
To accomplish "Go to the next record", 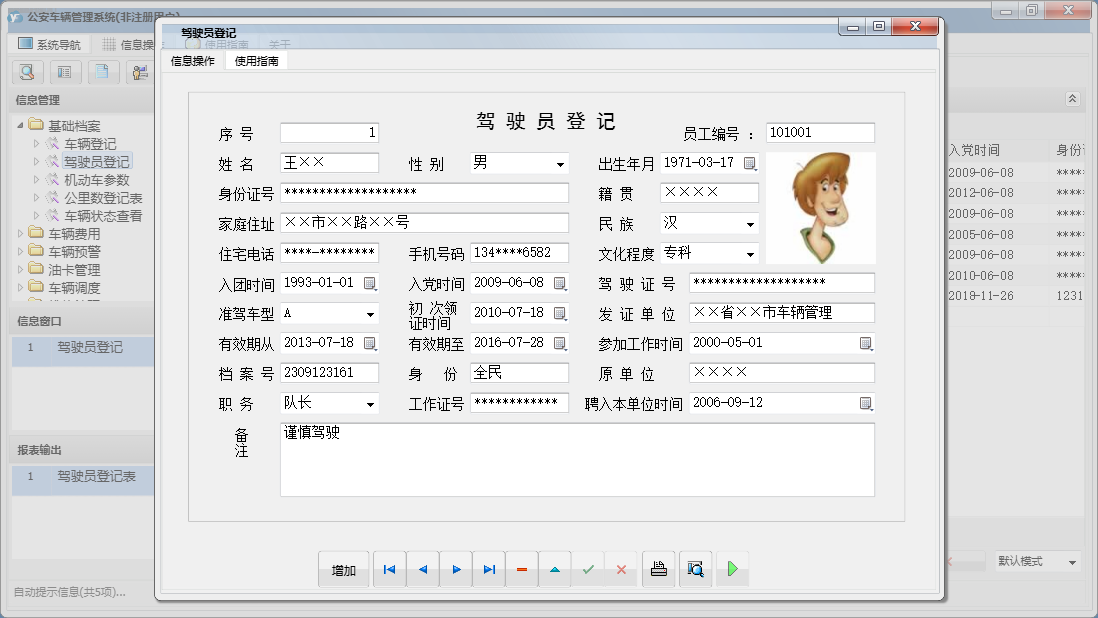I will pyautogui.click(x=456, y=570).
